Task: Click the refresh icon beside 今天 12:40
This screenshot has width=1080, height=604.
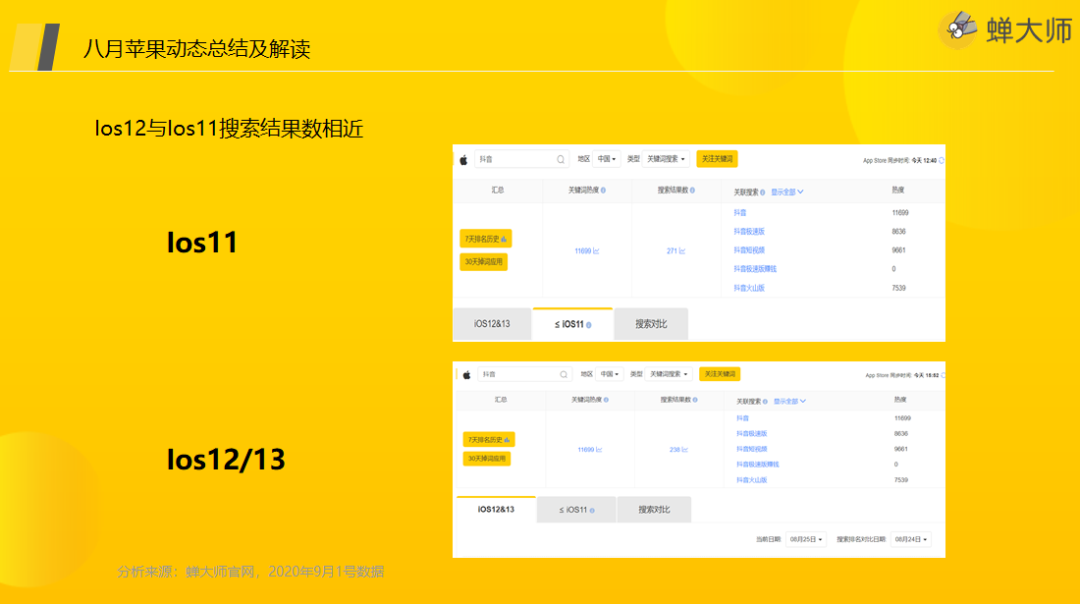Action: click(942, 160)
